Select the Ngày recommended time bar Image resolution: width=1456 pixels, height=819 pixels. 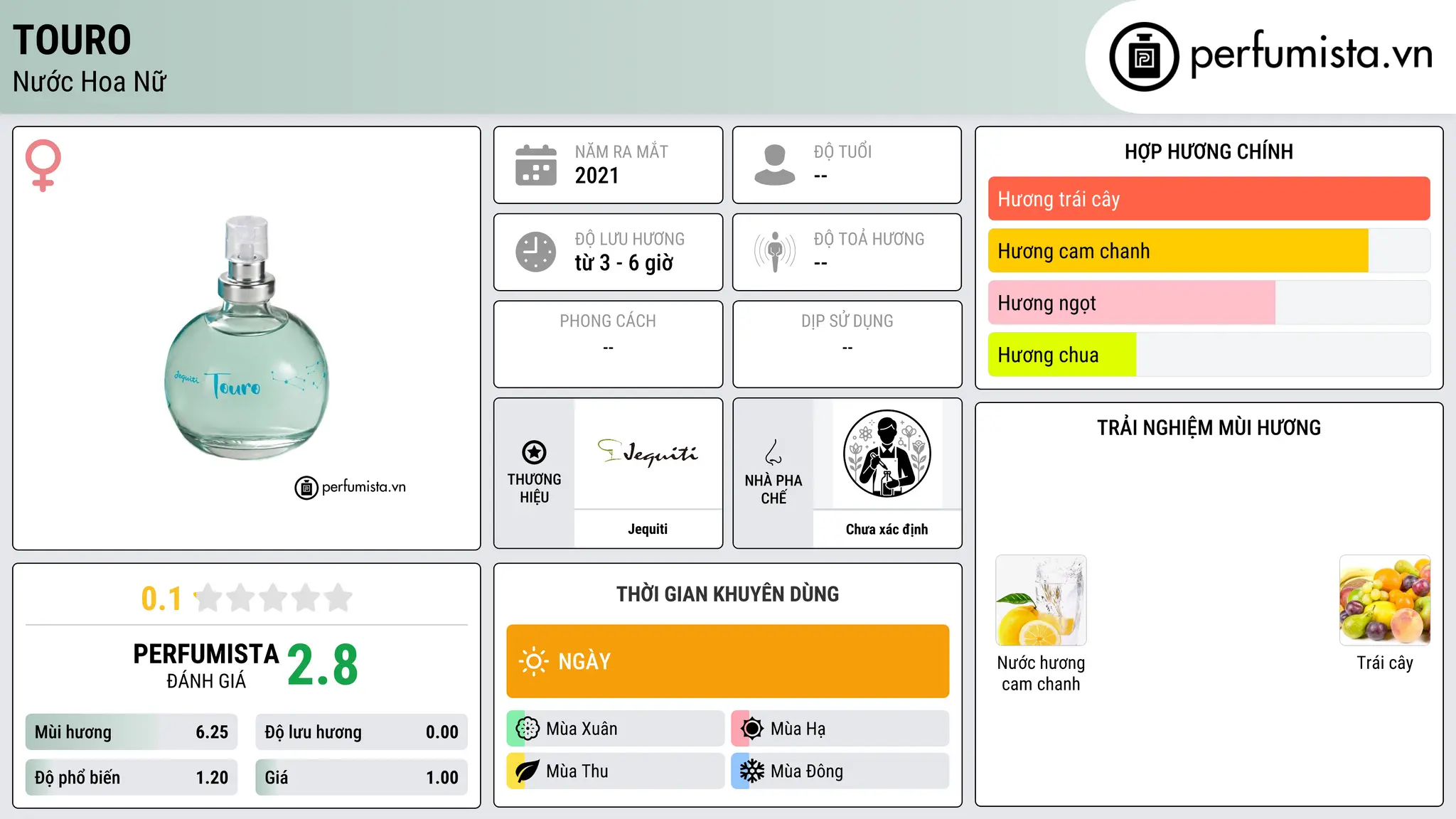(728, 661)
